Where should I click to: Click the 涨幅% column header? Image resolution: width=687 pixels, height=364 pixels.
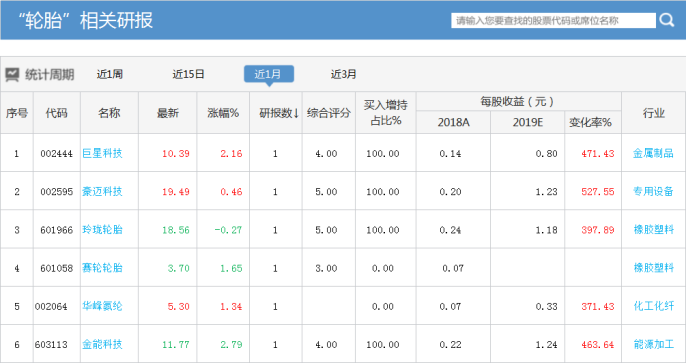point(223,113)
